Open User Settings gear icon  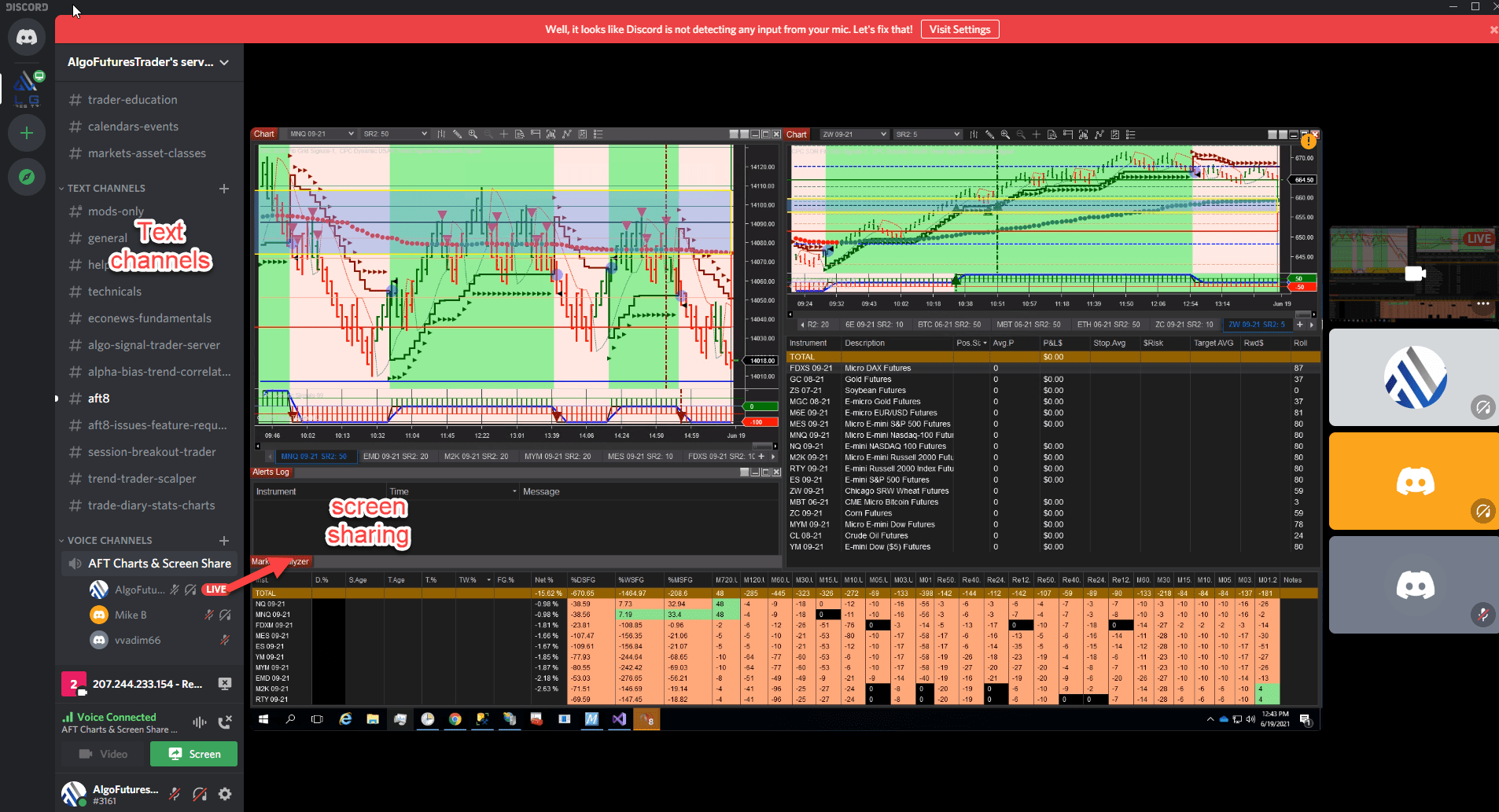click(x=225, y=794)
